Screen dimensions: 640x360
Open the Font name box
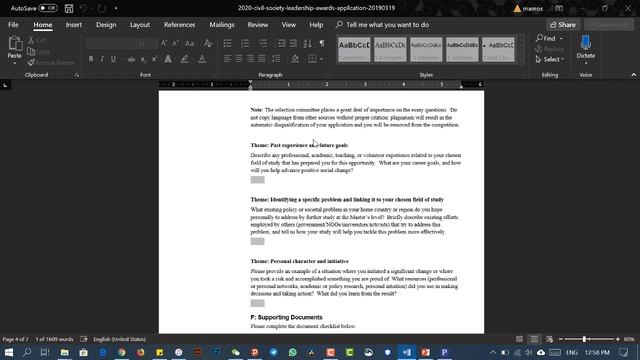point(110,43)
